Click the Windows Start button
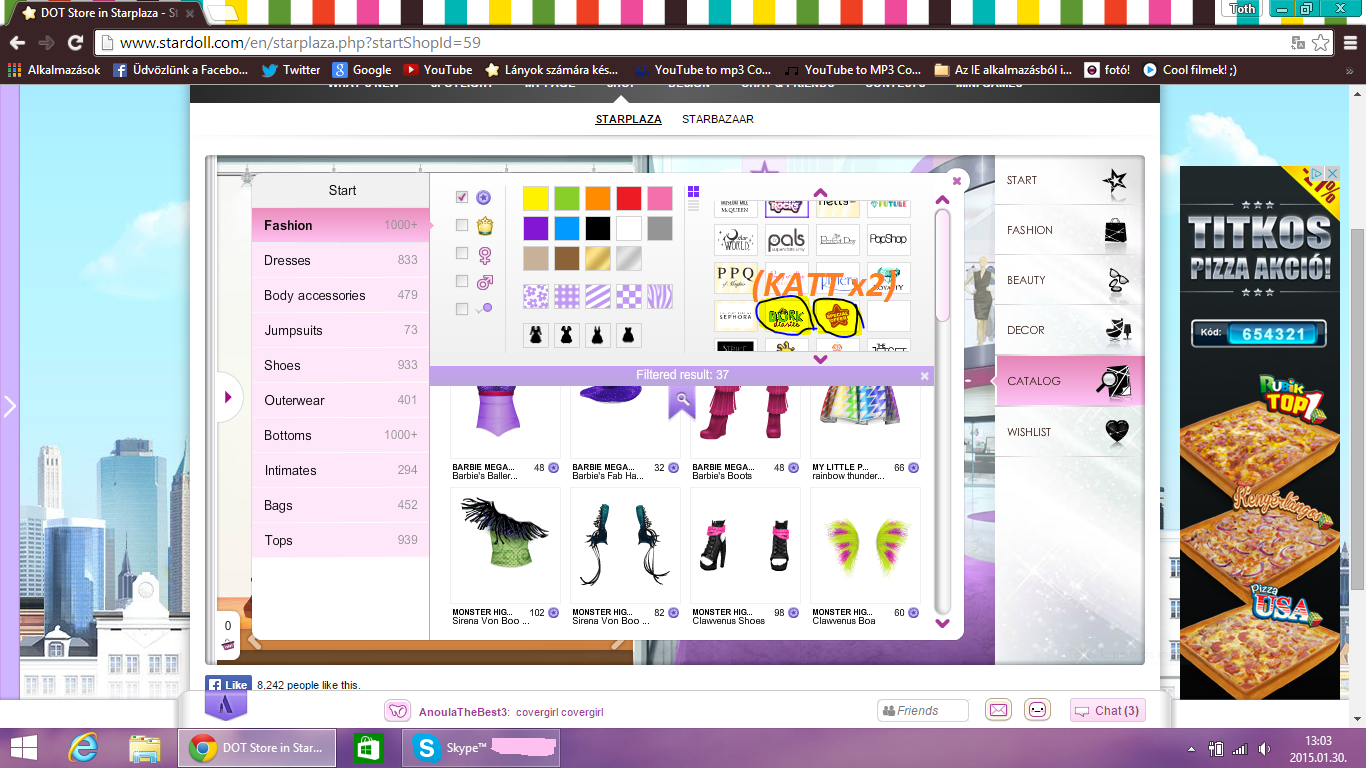The height and width of the screenshot is (768, 1366). (x=23, y=748)
